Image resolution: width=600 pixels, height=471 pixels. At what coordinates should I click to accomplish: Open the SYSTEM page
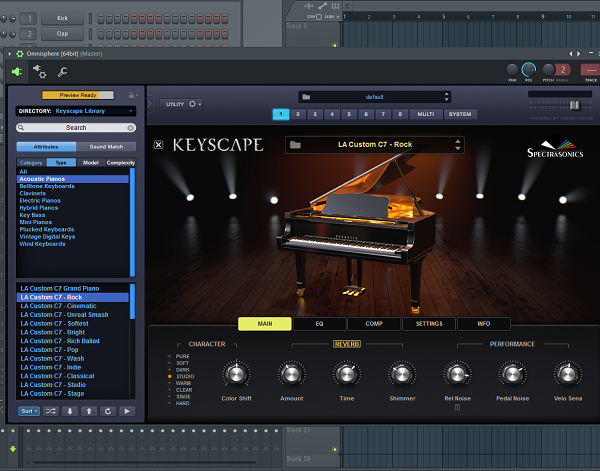(460, 114)
